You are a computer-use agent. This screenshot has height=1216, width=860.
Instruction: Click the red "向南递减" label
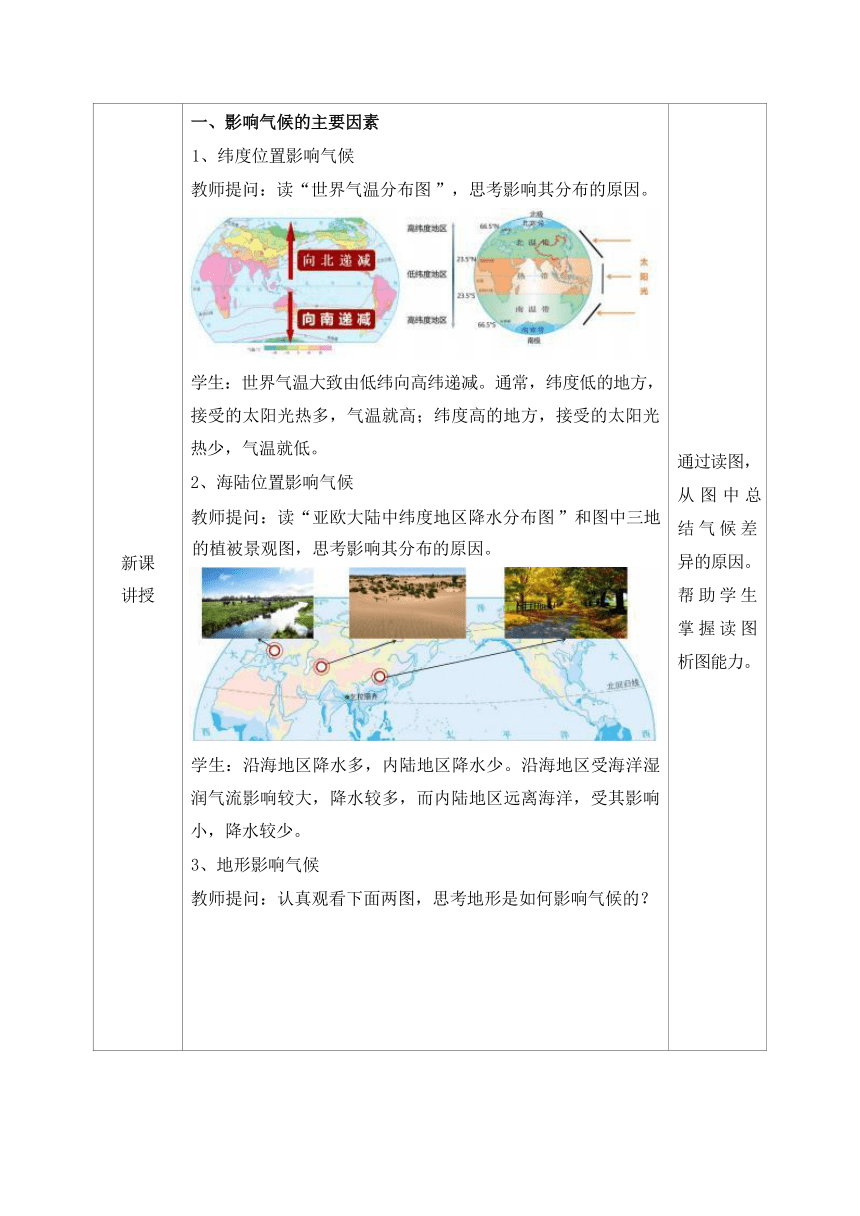click(336, 320)
